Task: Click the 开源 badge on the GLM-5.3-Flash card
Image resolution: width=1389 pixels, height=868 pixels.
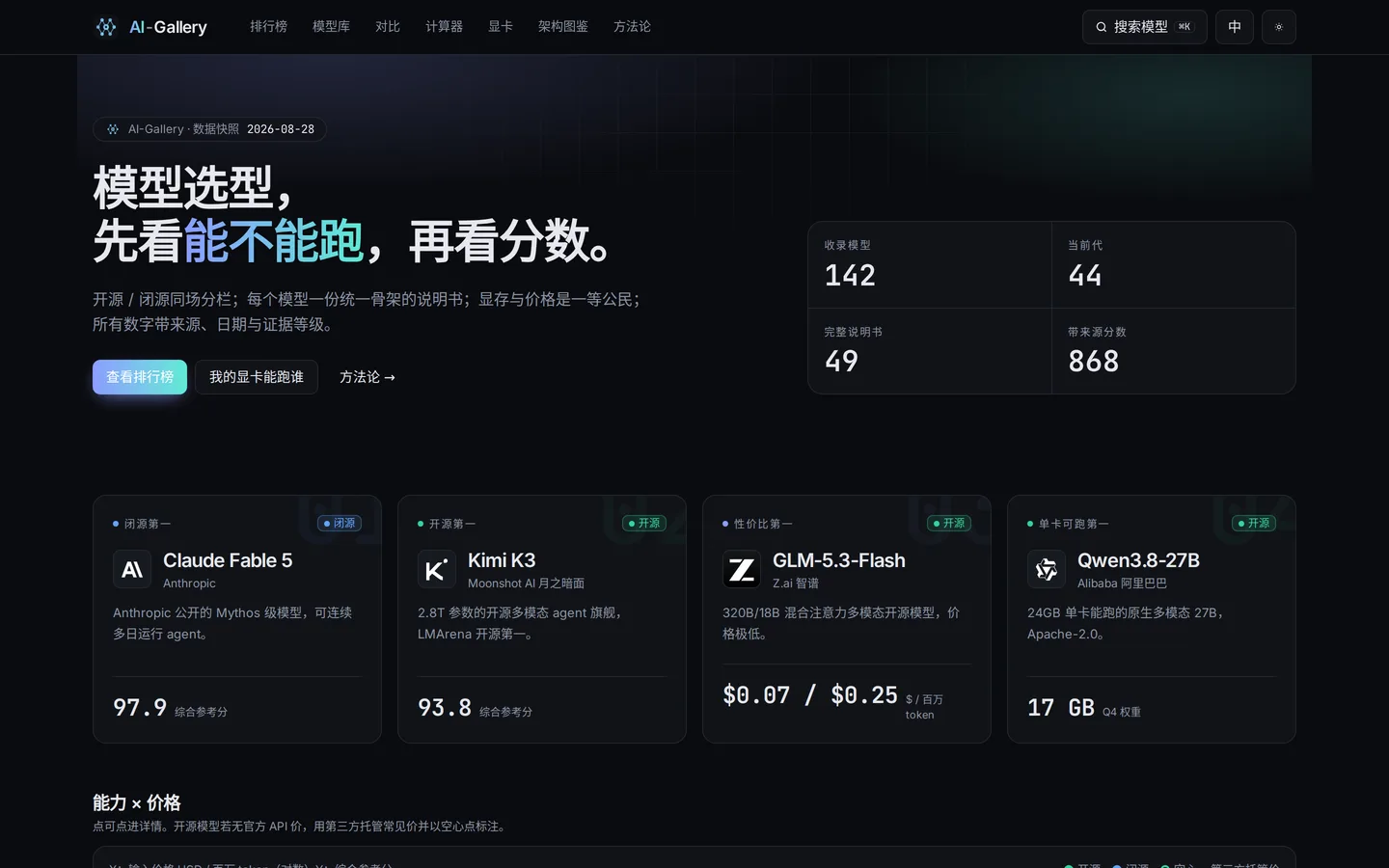Action: click(x=949, y=524)
